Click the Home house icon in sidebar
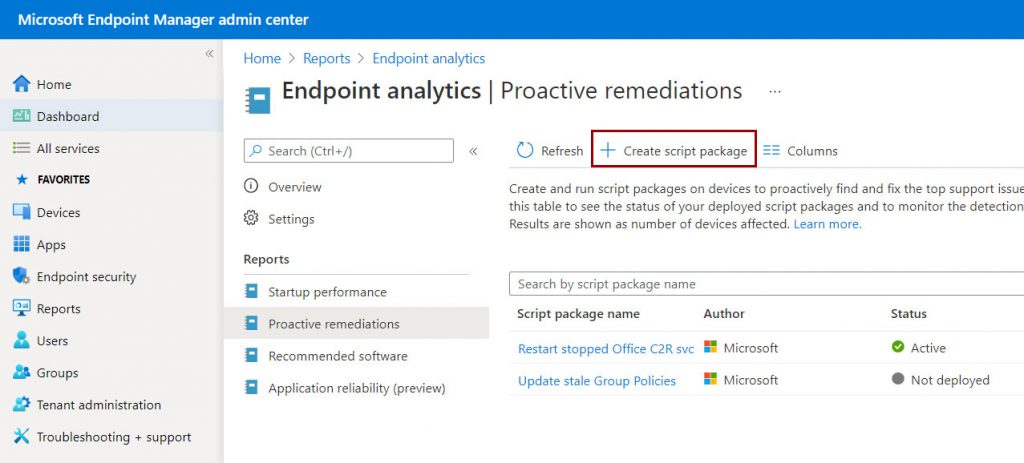Viewport: 1024px width, 463px height. click(22, 84)
